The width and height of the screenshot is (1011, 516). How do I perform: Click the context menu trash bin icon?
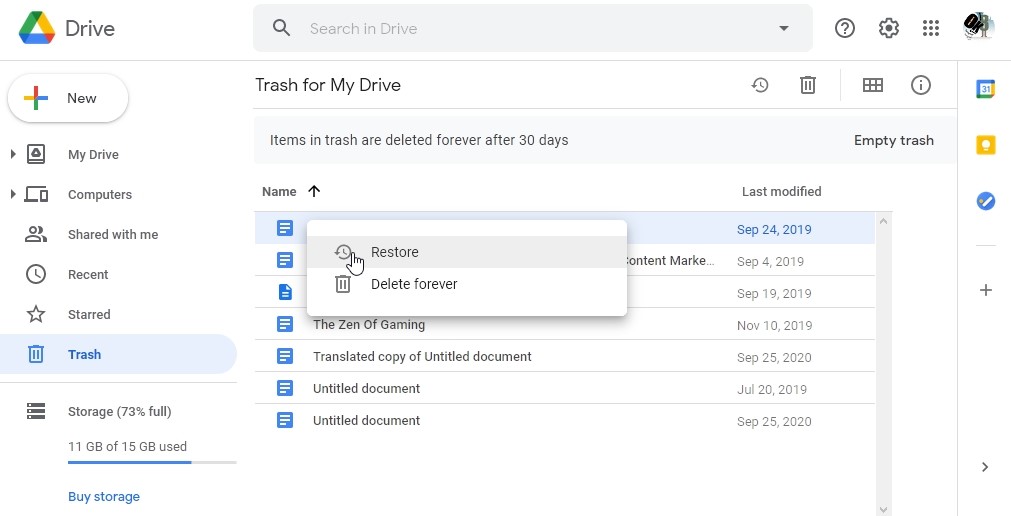click(343, 284)
